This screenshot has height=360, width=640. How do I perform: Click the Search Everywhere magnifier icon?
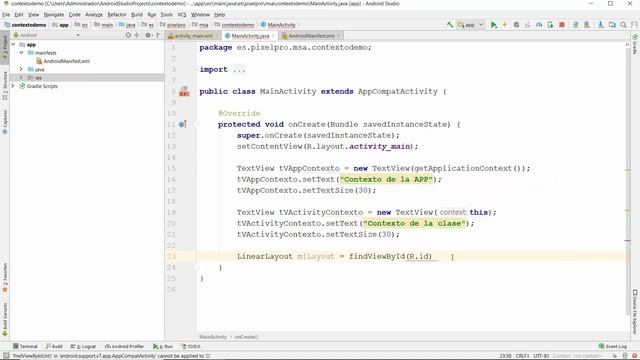coord(623,25)
